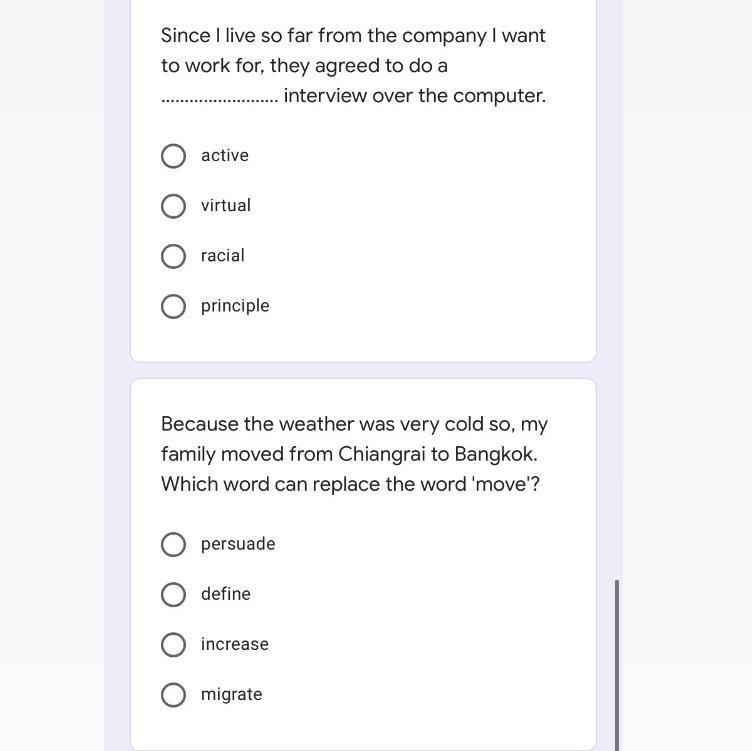Click the 'increase' answer label text

[235, 644]
